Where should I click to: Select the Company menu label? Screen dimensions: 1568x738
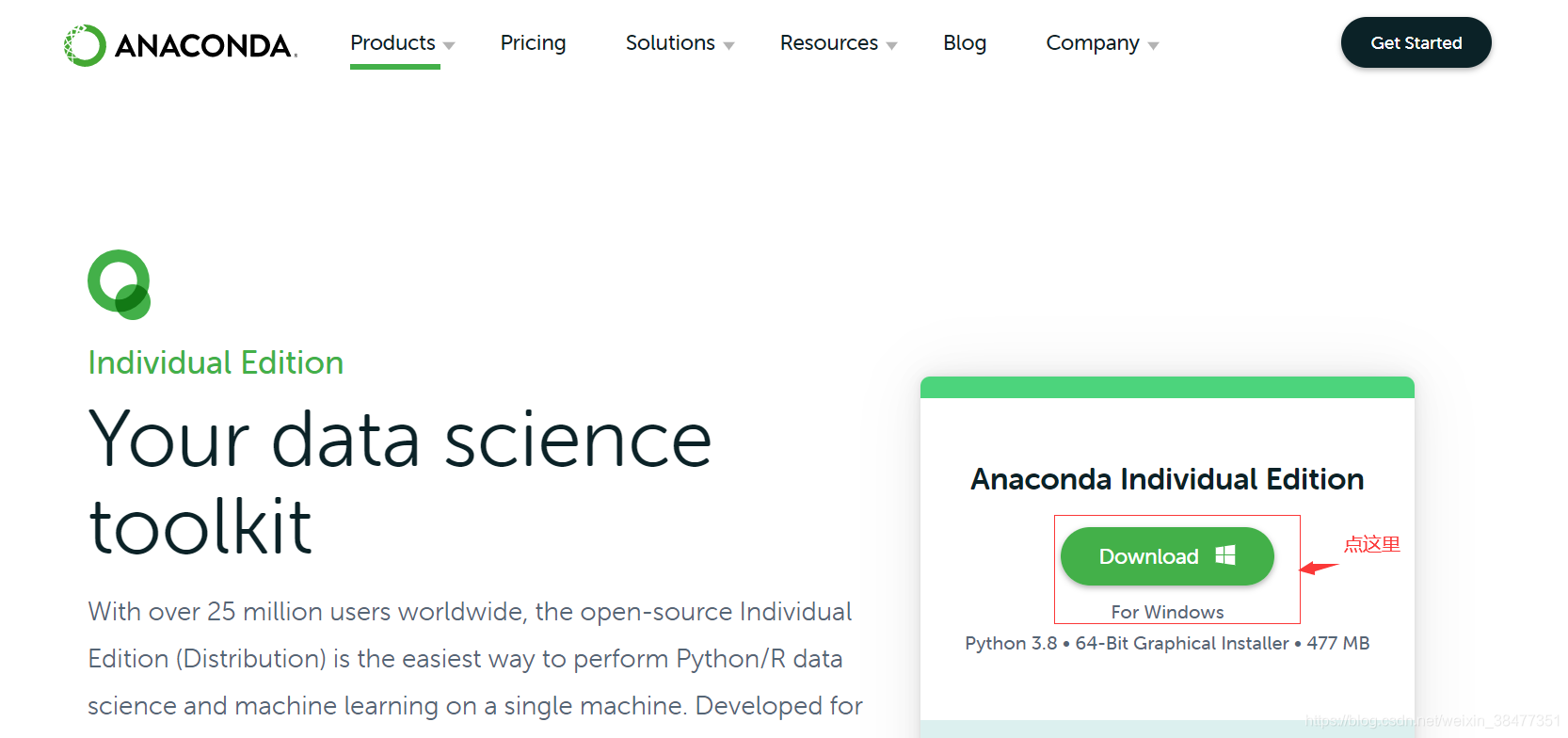pyautogui.click(x=1092, y=43)
